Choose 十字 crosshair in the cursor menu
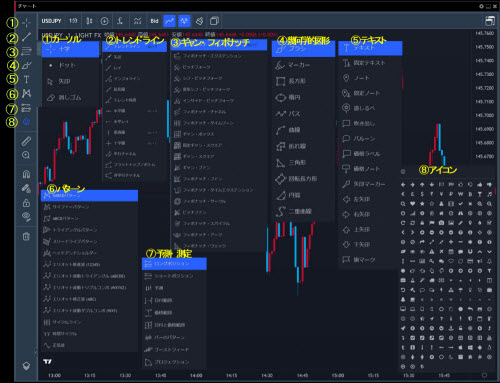 [x=70, y=49]
